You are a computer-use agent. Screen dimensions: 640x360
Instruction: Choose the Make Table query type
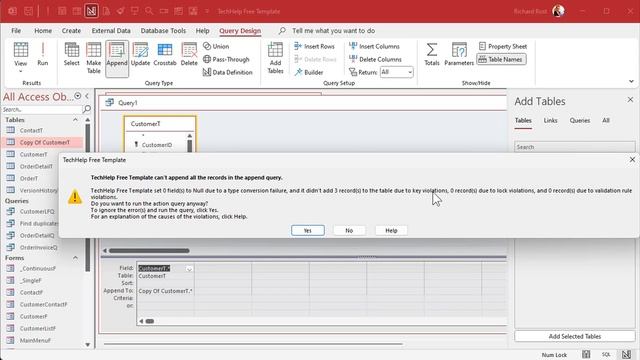[93, 58]
